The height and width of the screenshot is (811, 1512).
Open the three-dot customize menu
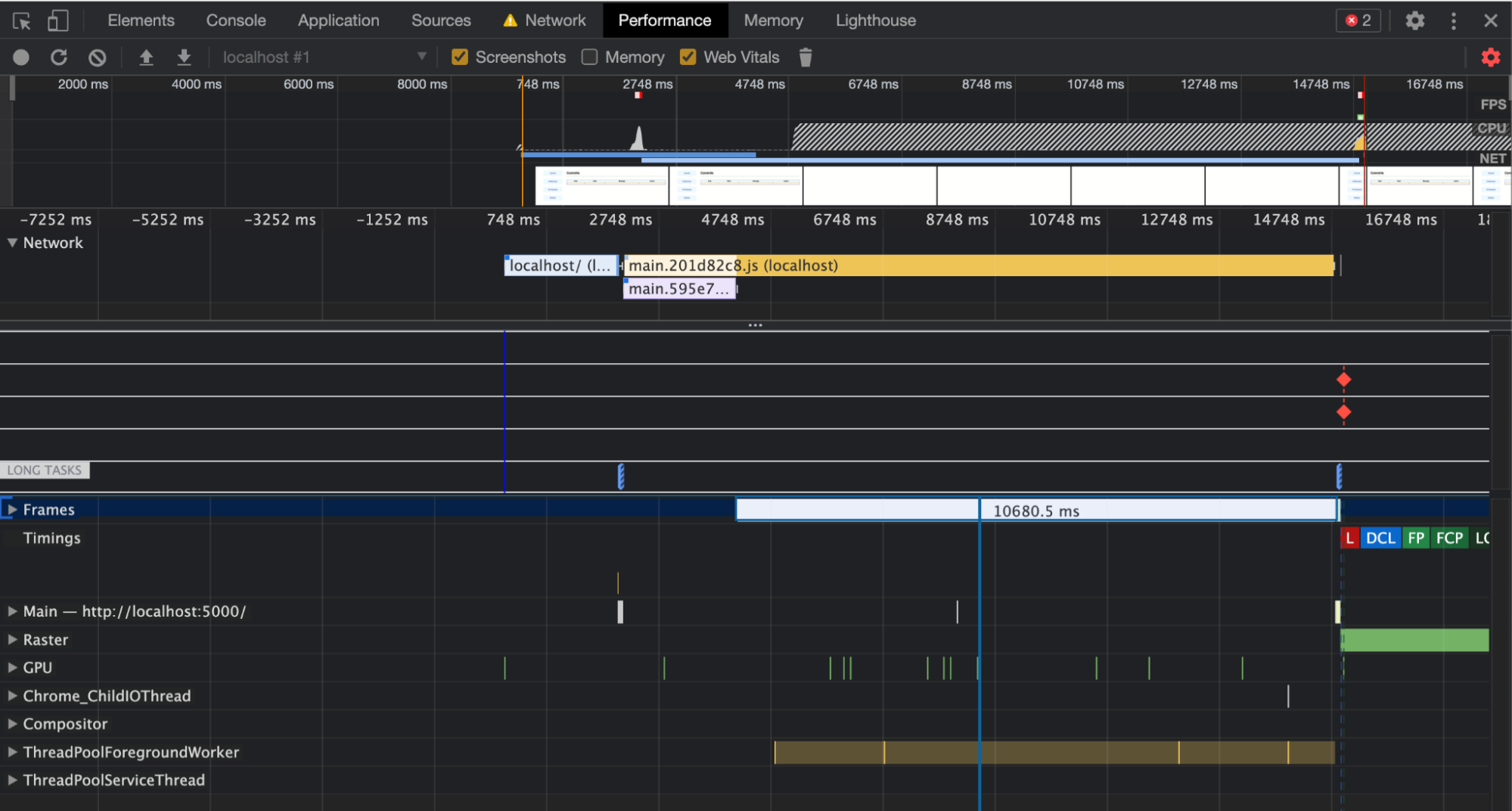click(1453, 20)
